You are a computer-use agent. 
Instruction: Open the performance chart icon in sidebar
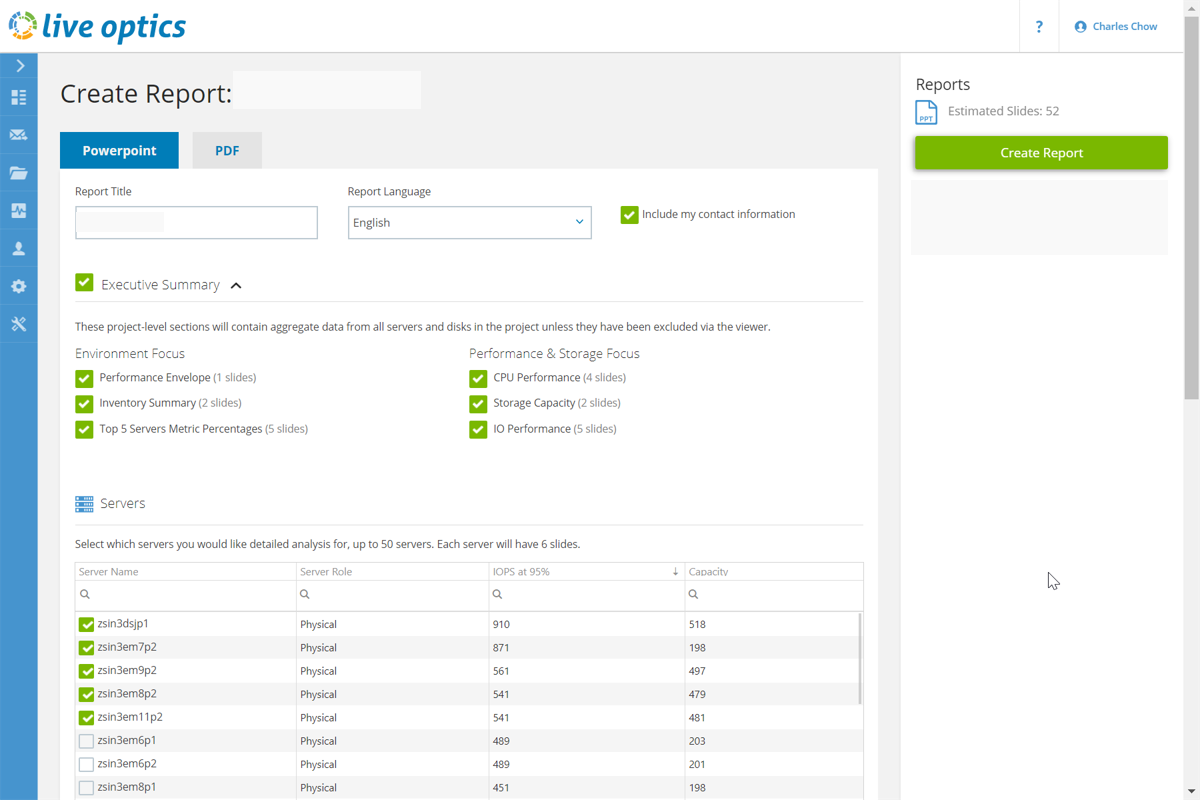(19, 211)
